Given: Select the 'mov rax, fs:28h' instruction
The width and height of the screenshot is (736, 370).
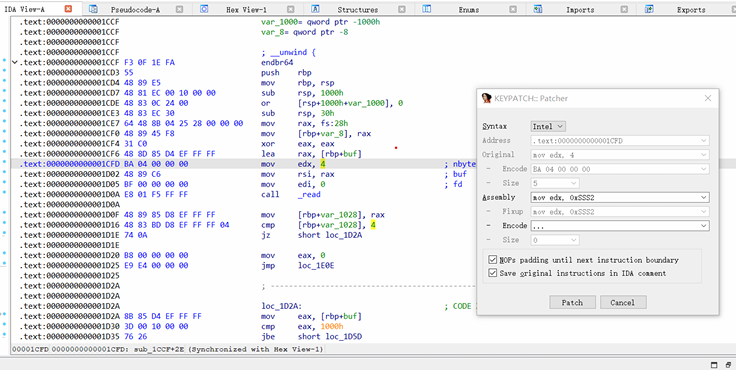Looking at the screenshot, I should tap(304, 123).
